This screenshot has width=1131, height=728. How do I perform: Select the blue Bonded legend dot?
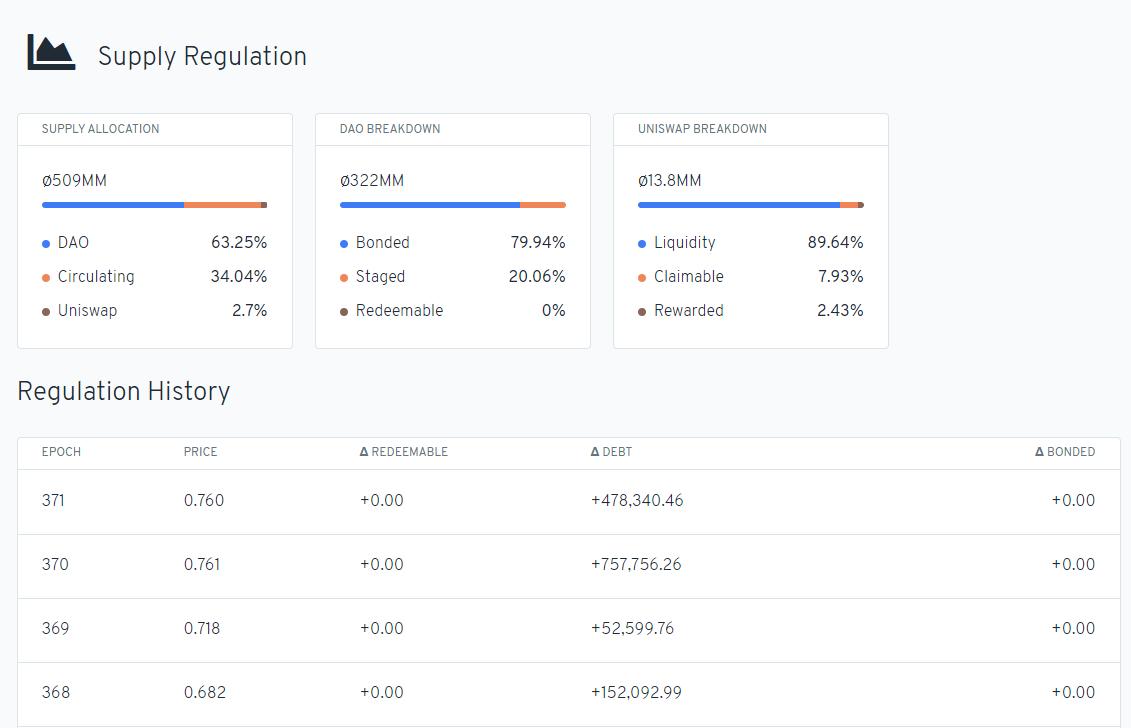tap(344, 244)
